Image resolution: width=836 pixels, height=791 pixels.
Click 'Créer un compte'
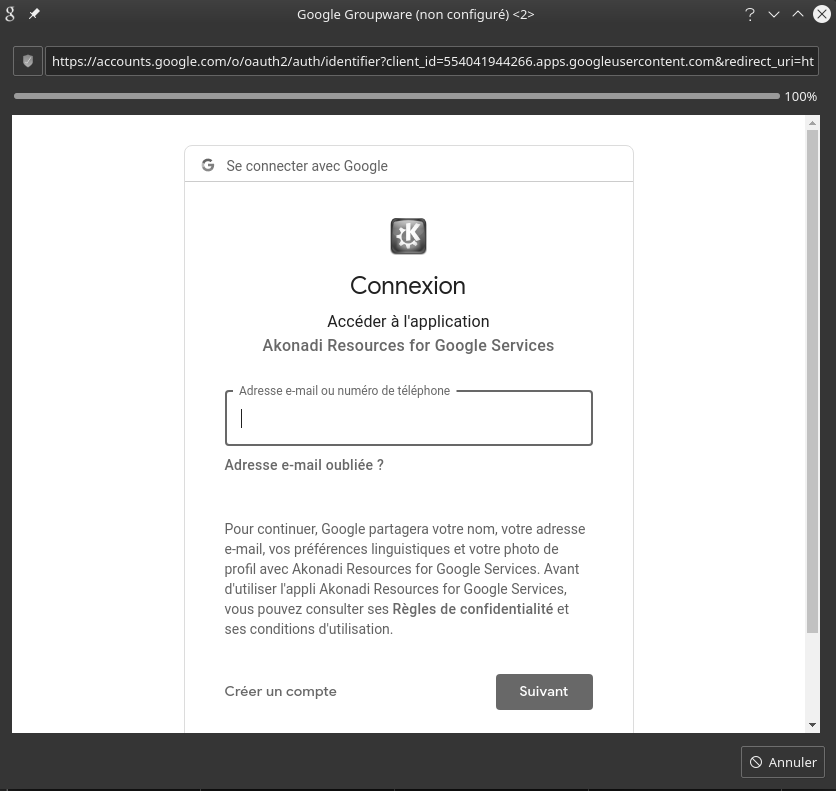pyautogui.click(x=280, y=691)
